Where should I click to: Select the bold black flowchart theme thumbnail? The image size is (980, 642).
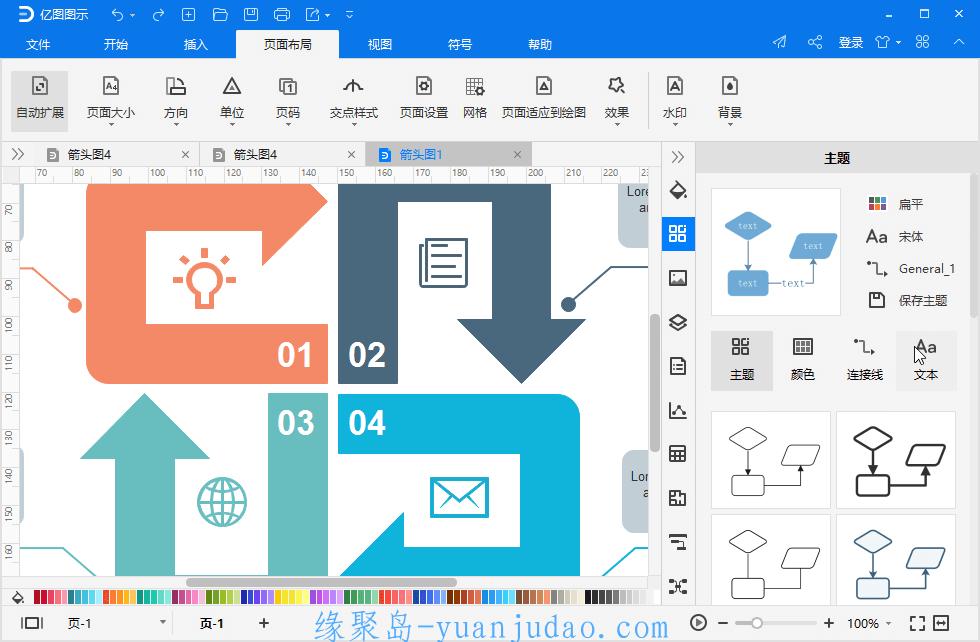[x=895, y=460]
